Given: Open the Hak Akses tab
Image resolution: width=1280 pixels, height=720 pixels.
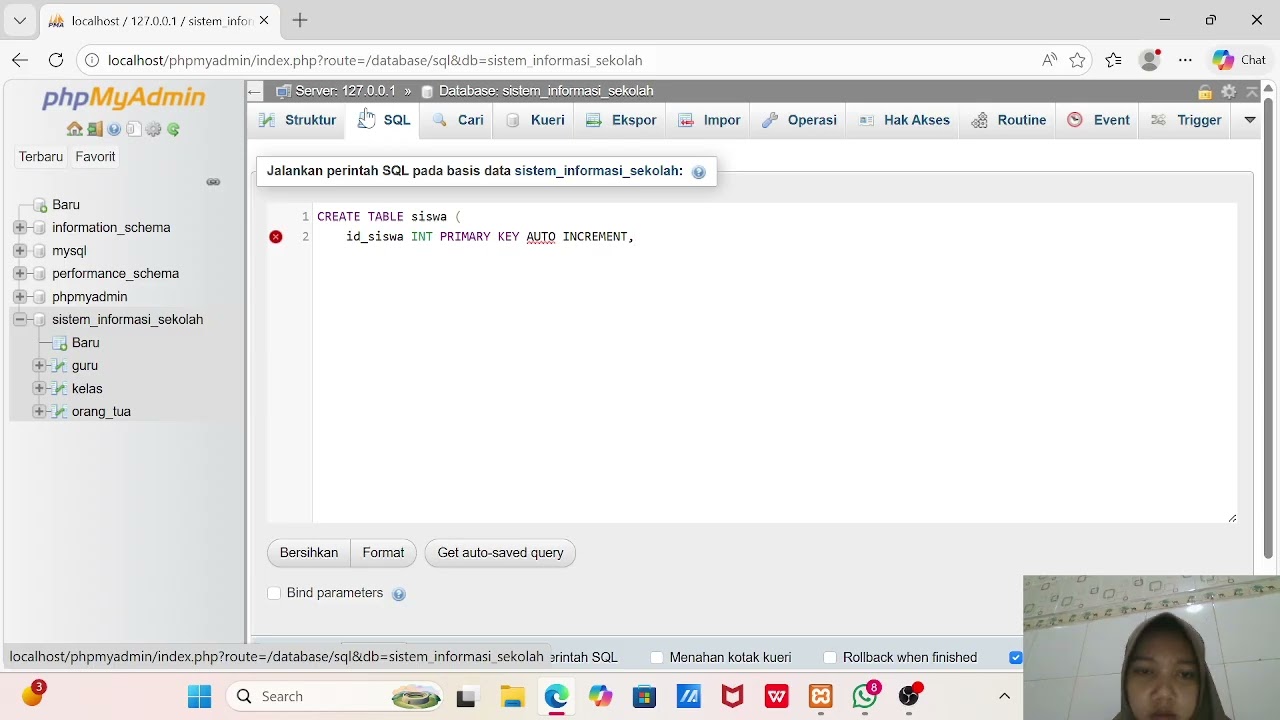Looking at the screenshot, I should click(x=904, y=120).
